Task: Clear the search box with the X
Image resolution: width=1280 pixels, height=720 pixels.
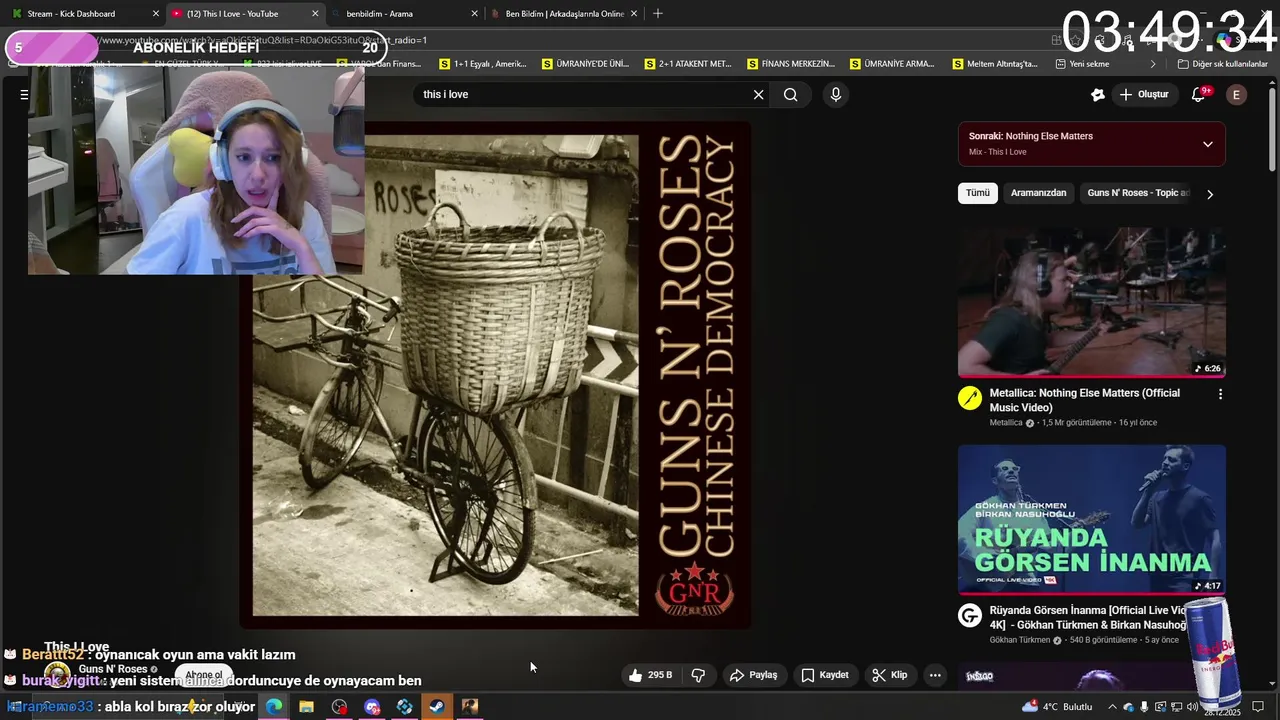Action: pos(758,95)
